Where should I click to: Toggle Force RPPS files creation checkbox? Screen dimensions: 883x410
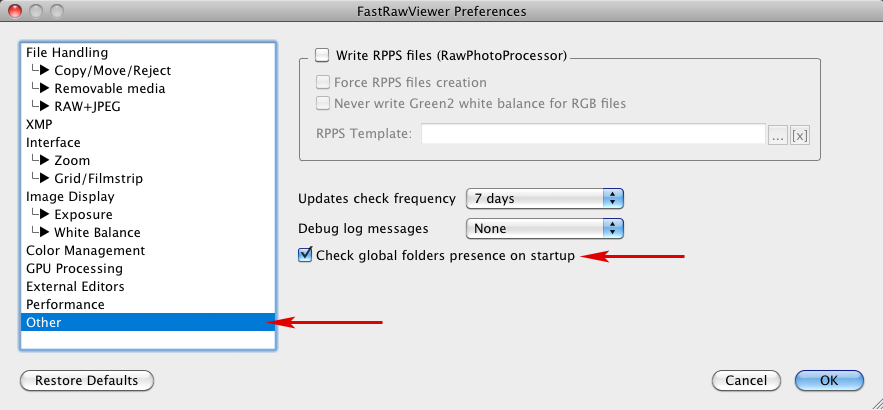click(x=323, y=83)
